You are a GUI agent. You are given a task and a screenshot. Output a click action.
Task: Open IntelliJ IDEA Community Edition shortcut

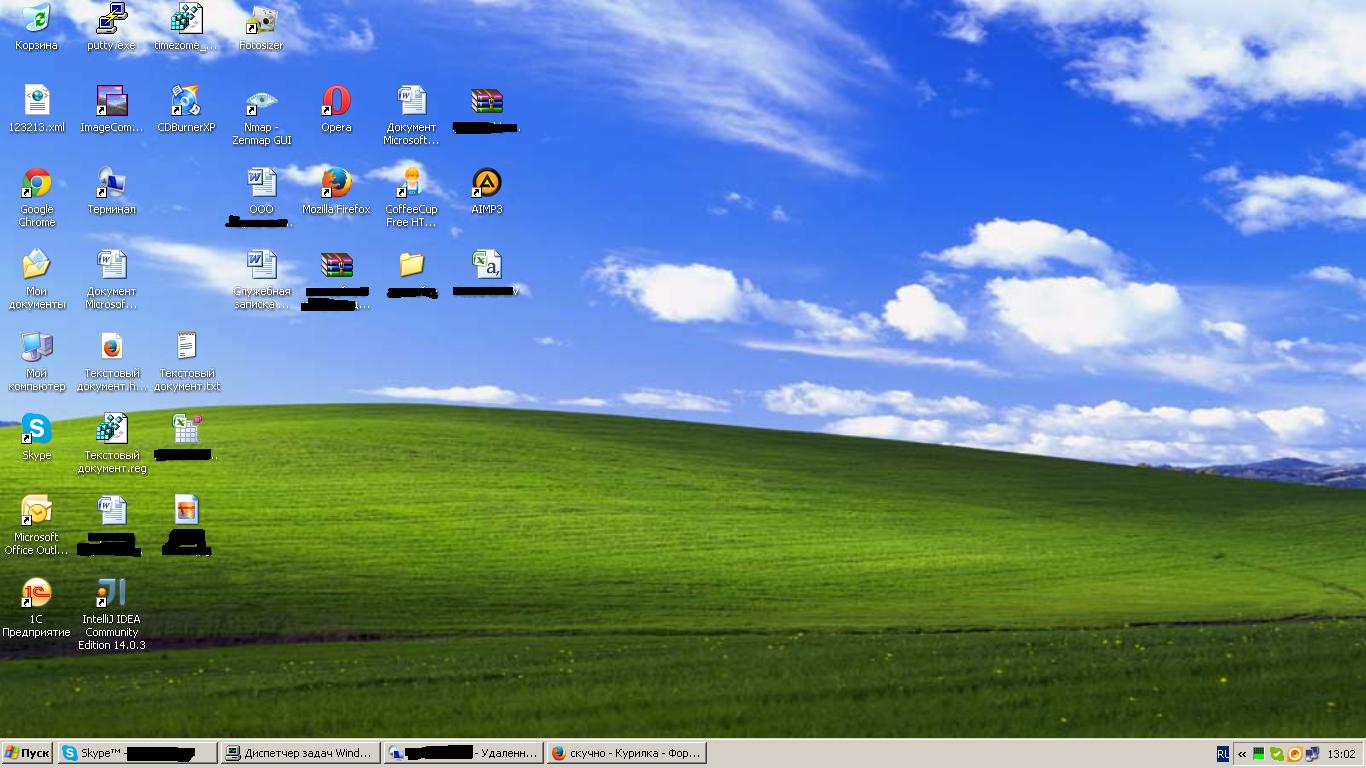111,592
